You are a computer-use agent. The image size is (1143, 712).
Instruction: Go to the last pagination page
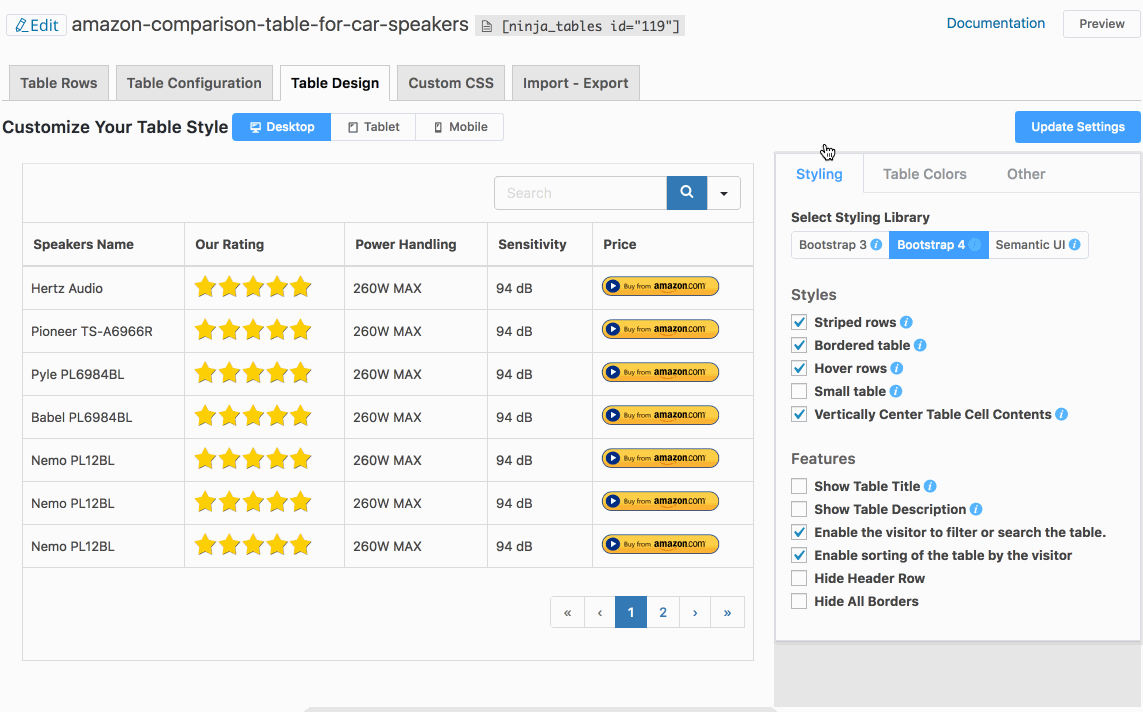727,613
